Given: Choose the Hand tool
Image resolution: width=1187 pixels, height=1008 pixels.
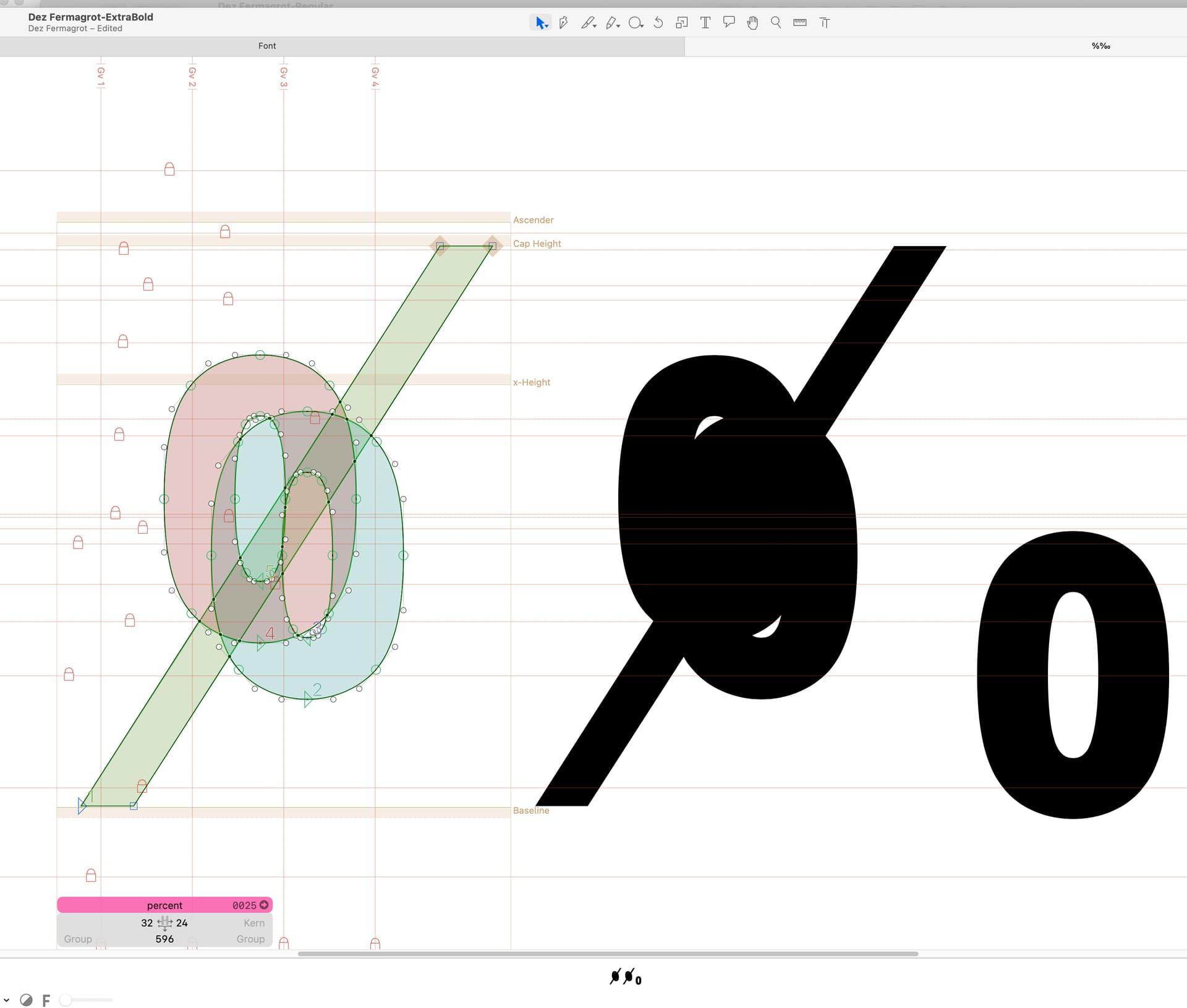Looking at the screenshot, I should [752, 23].
